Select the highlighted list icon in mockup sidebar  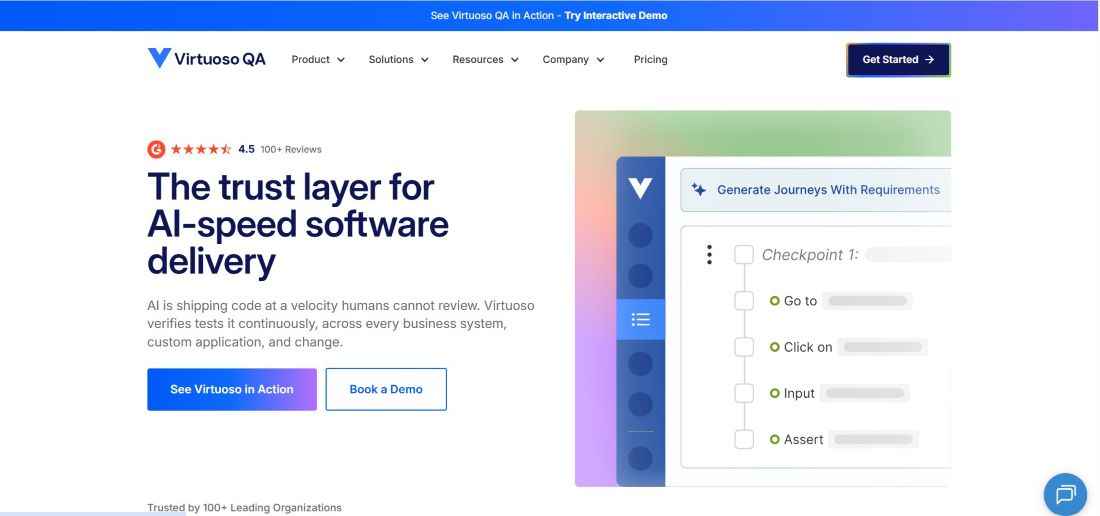(x=640, y=320)
